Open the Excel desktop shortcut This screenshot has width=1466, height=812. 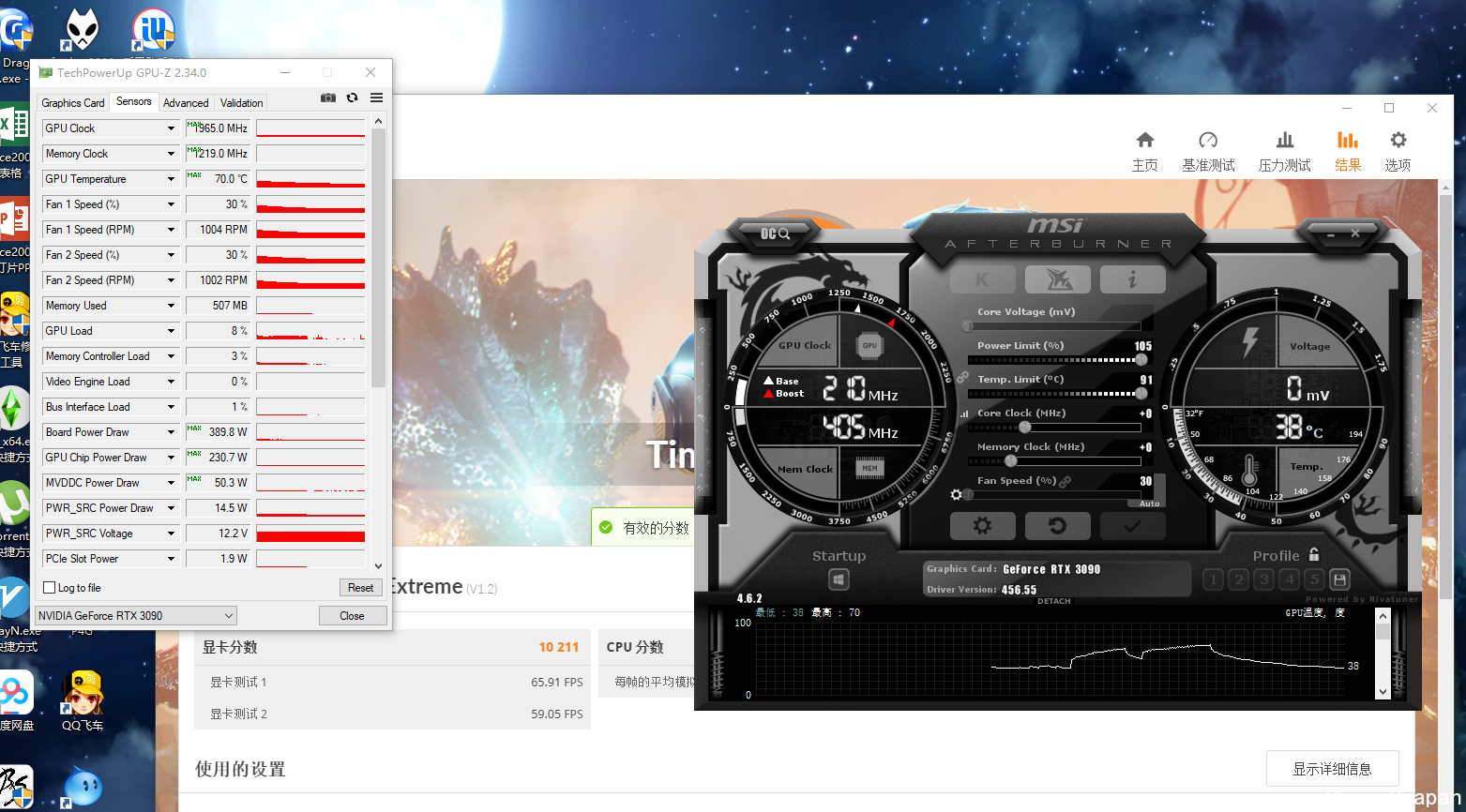click(x=13, y=141)
